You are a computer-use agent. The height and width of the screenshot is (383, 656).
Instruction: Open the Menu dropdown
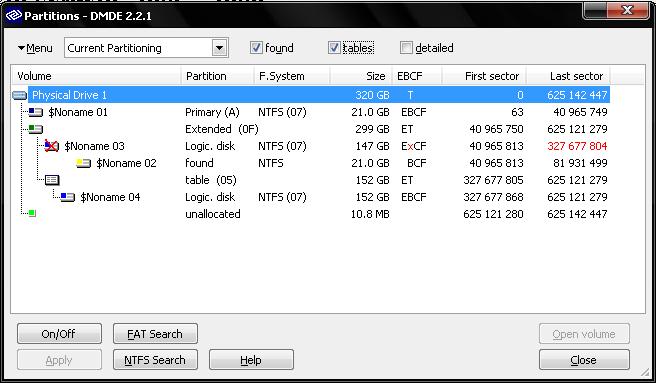35,48
